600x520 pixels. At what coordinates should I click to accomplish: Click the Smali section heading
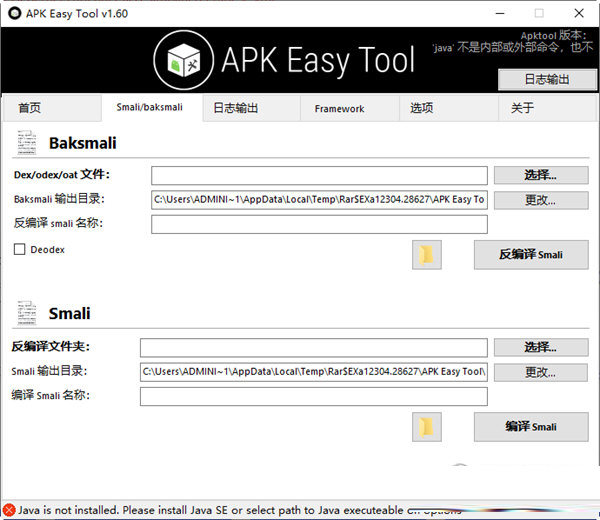coord(69,313)
